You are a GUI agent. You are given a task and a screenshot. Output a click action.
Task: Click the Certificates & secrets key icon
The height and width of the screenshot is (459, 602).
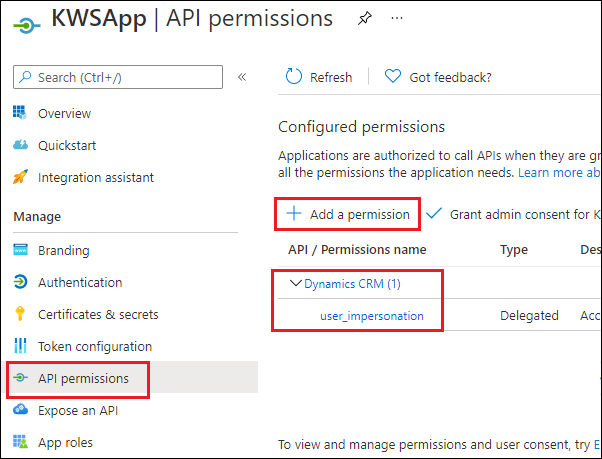point(20,314)
